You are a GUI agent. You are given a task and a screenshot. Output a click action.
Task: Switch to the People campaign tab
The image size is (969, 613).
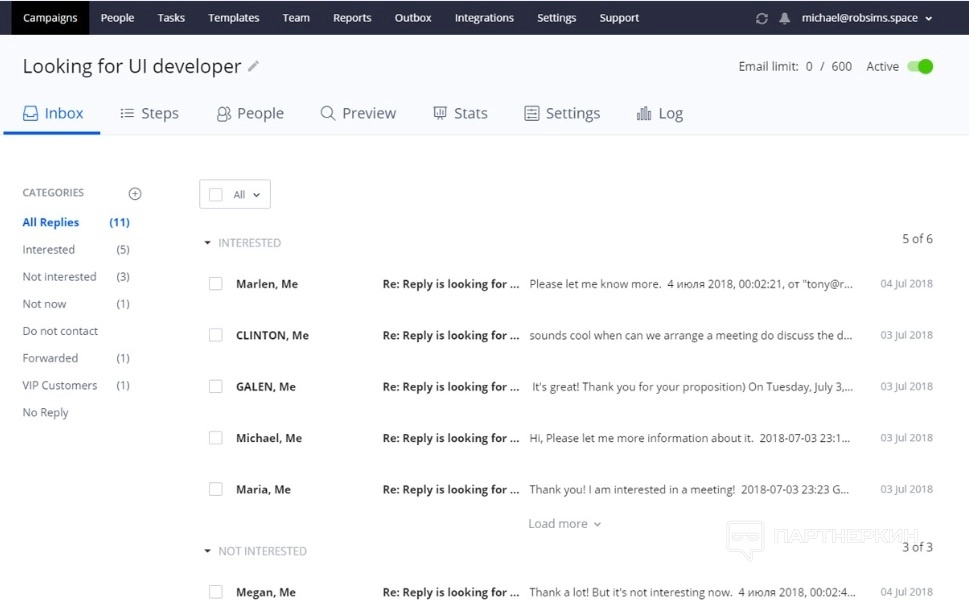250,114
